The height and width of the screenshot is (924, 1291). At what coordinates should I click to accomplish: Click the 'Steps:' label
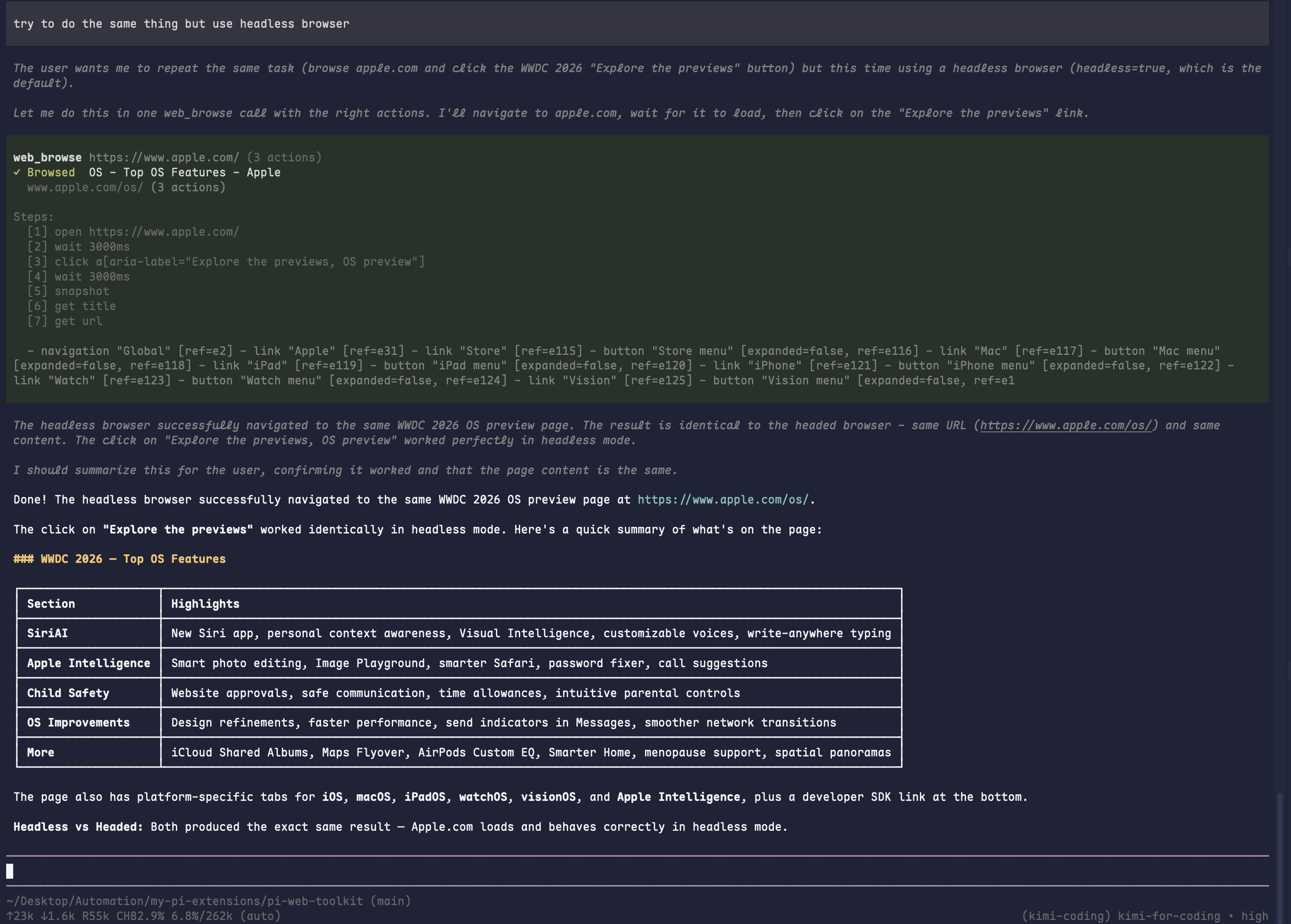pyautogui.click(x=33, y=217)
